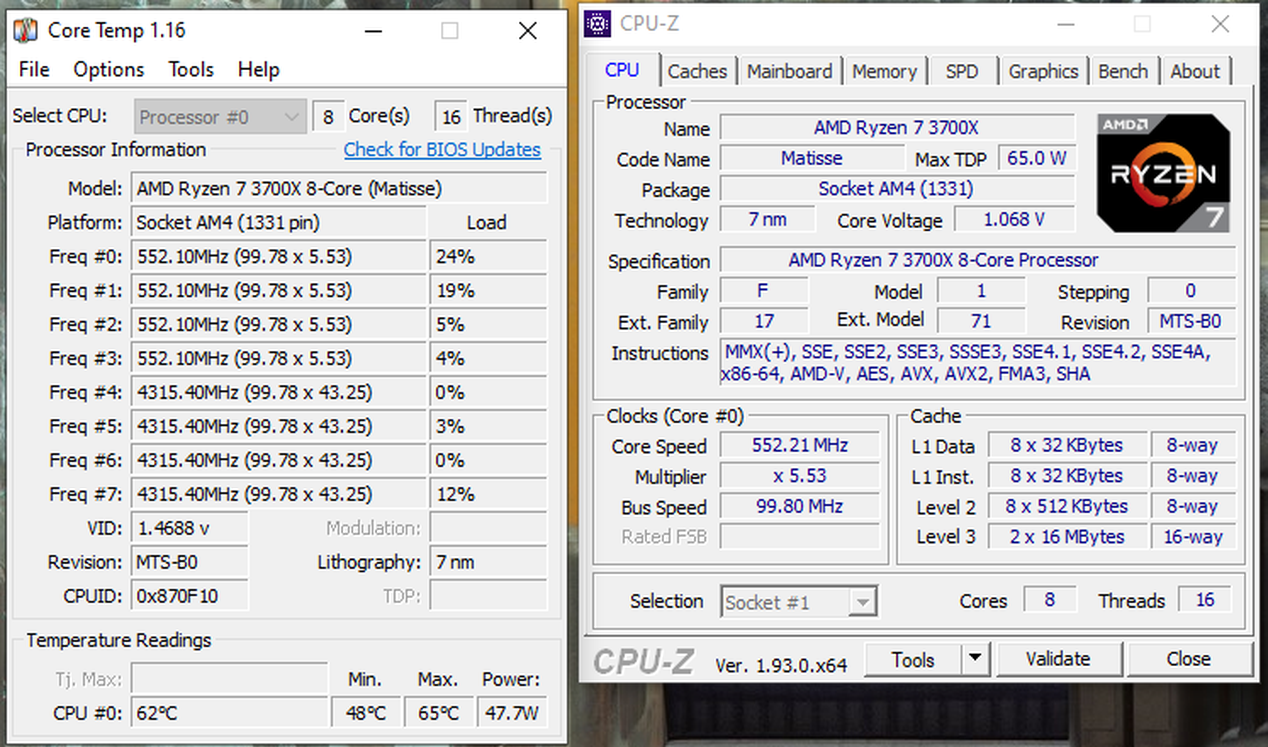Switch to the Mainboard tab
Viewport: 1268px width, 747px height.
790,71
